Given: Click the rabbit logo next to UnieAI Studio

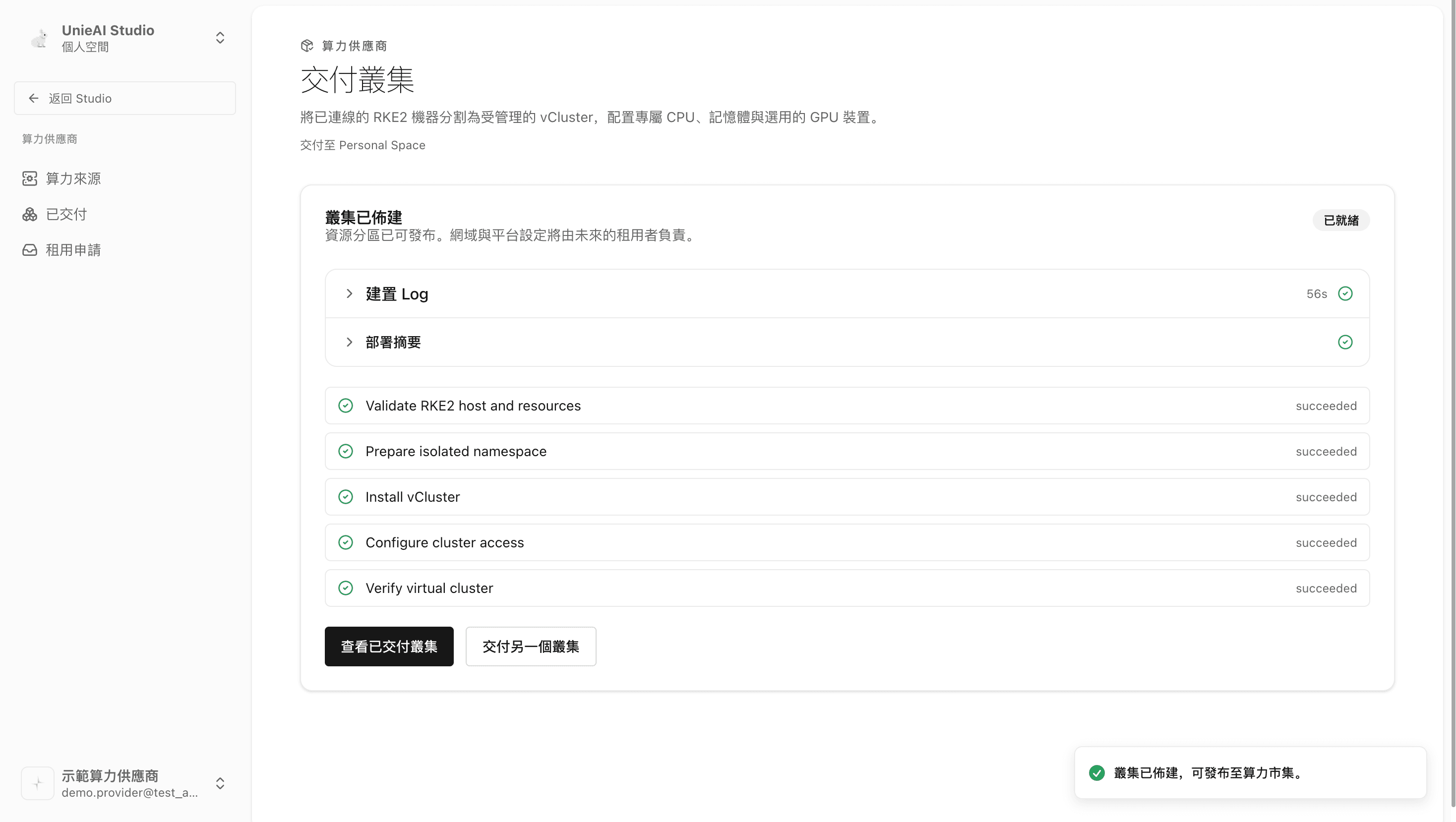Looking at the screenshot, I should pyautogui.click(x=39, y=38).
